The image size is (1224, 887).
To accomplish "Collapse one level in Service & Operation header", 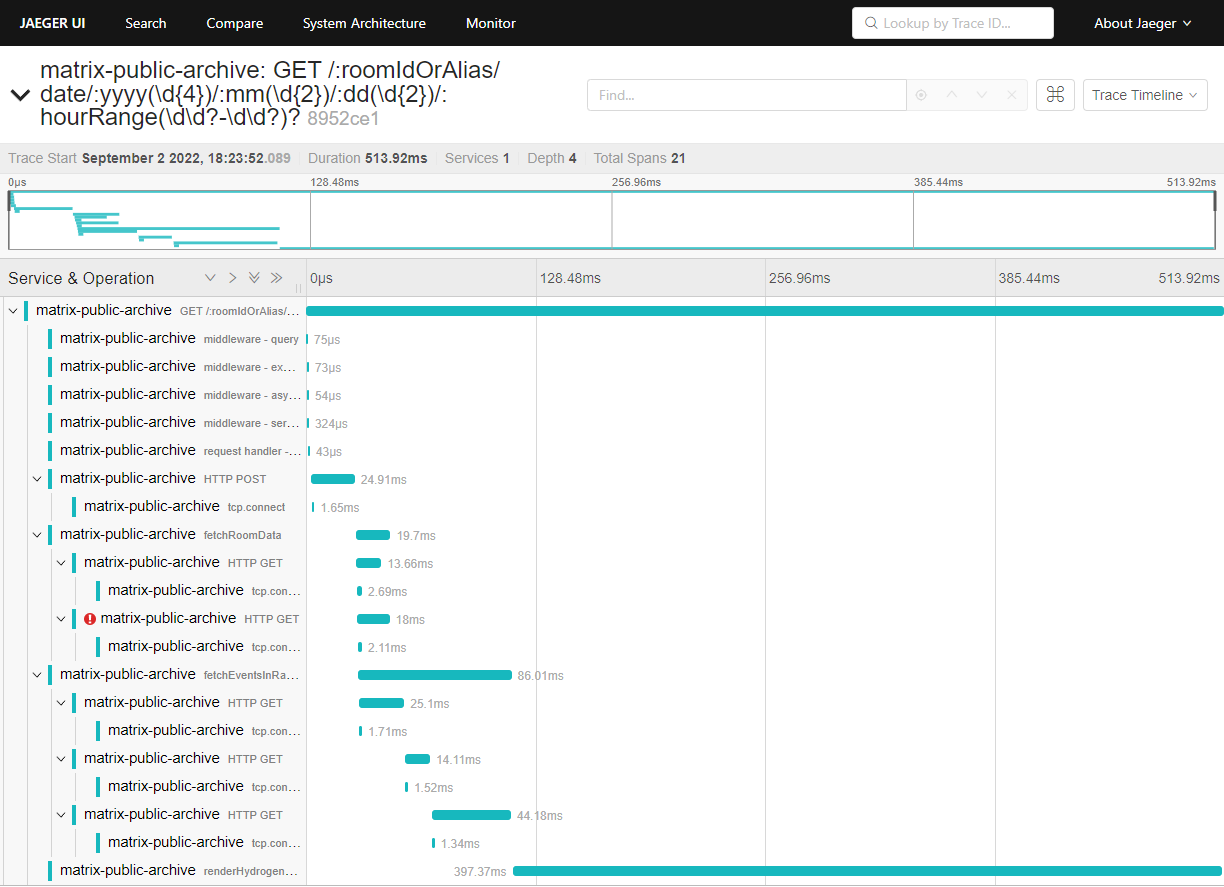I will coord(232,278).
